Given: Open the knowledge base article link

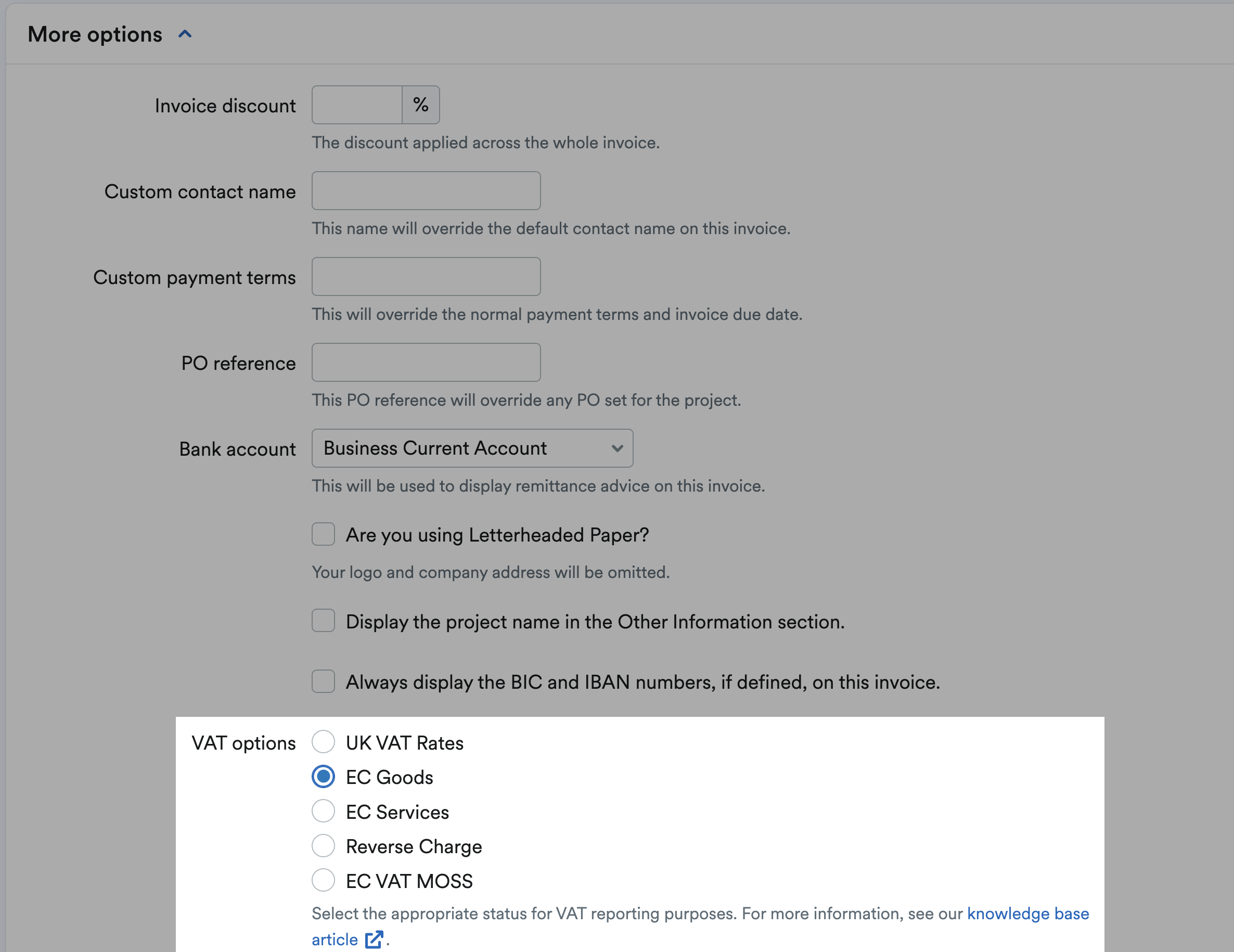Looking at the screenshot, I should (x=1028, y=914).
